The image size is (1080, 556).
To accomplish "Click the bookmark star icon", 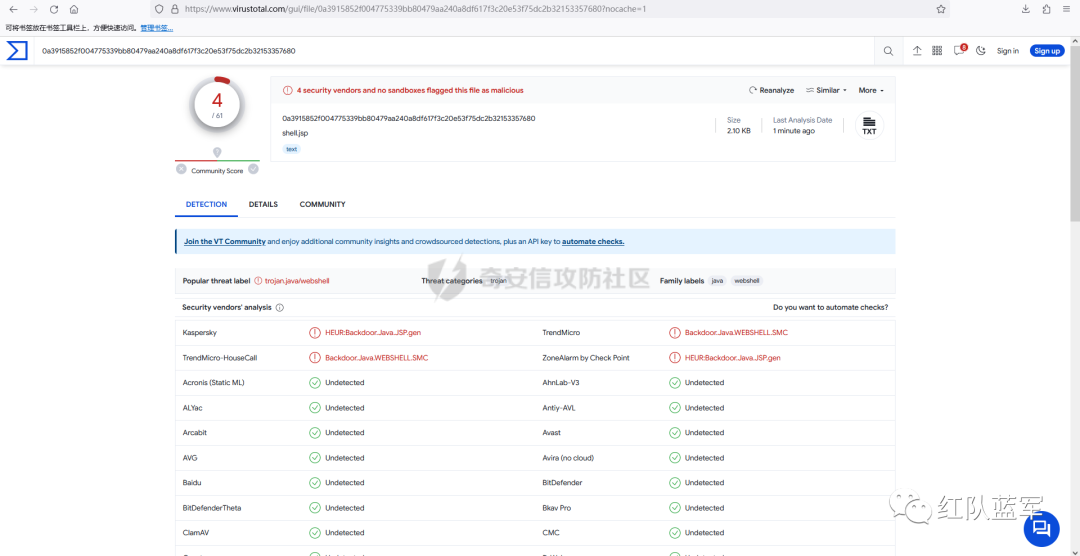I will [940, 10].
